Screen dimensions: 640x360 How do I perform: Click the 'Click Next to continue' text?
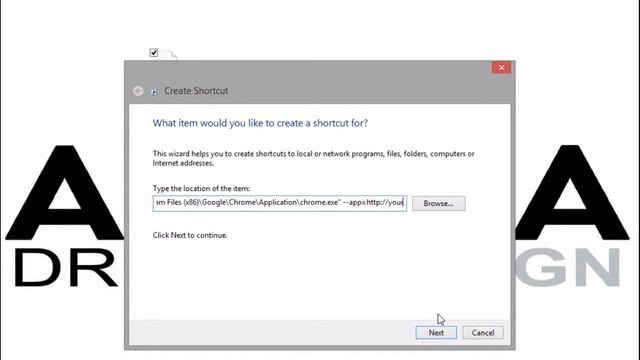tap(190, 235)
